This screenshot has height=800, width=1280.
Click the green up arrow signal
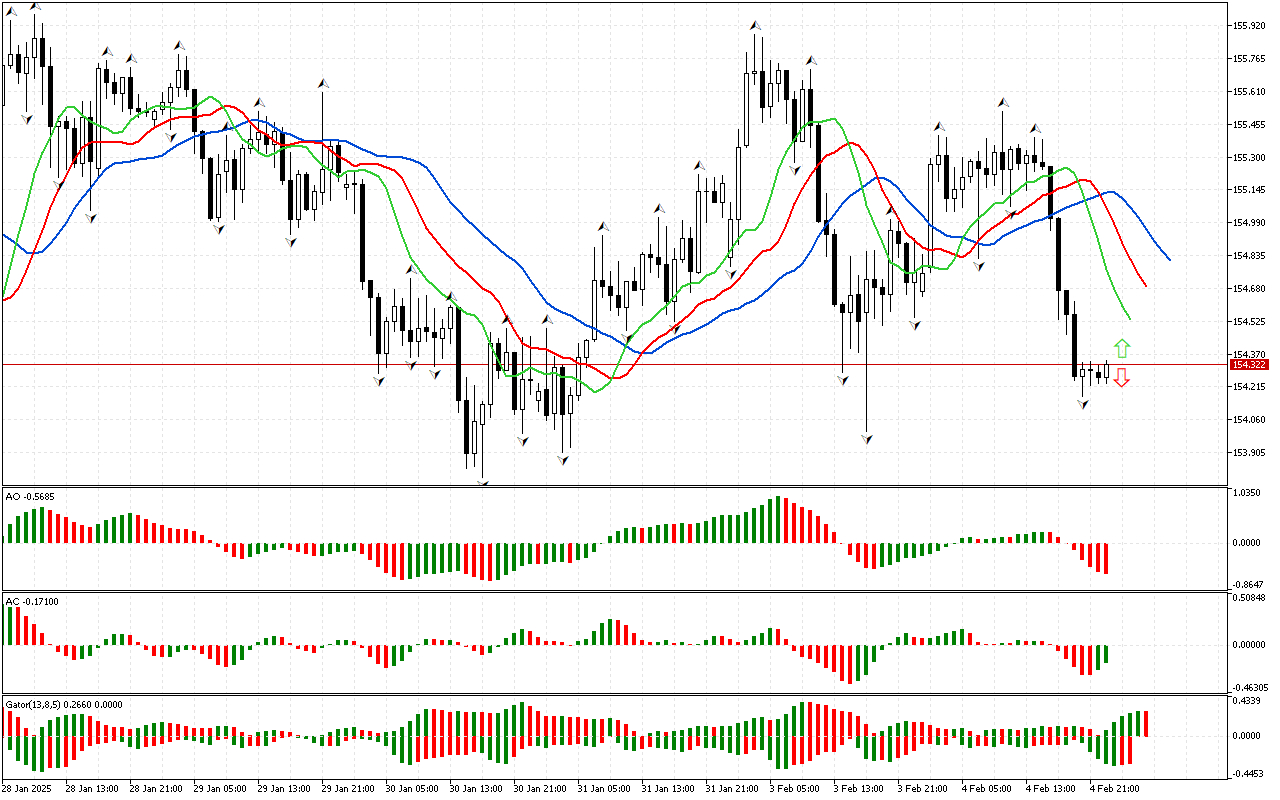coord(1122,349)
